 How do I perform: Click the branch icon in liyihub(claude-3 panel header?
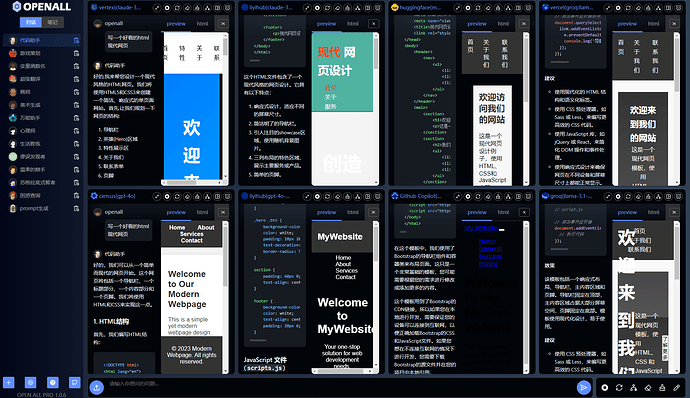[358, 8]
